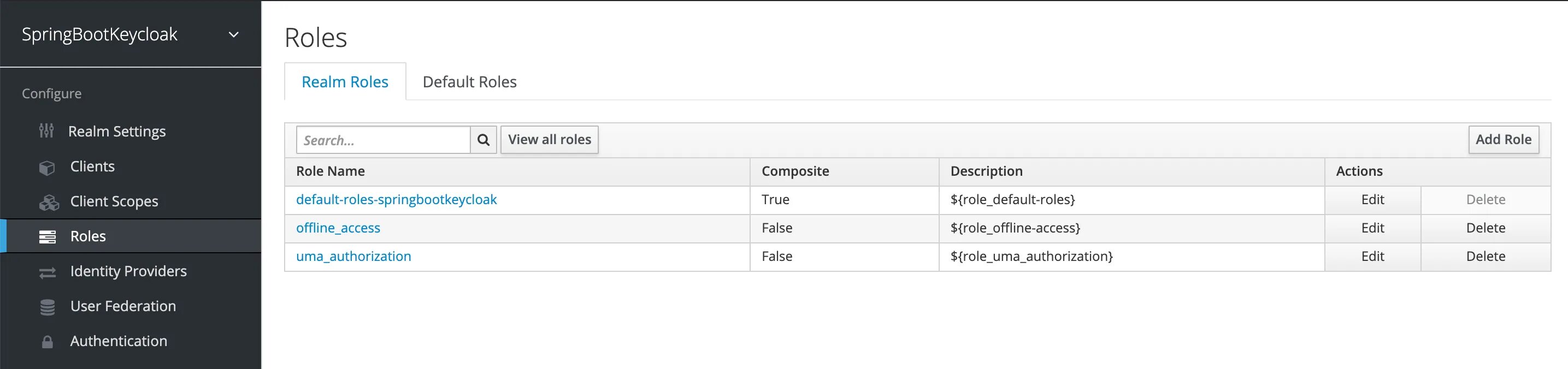Viewport: 1568px width, 369px height.
Task: Click the View all roles button
Action: (x=549, y=140)
